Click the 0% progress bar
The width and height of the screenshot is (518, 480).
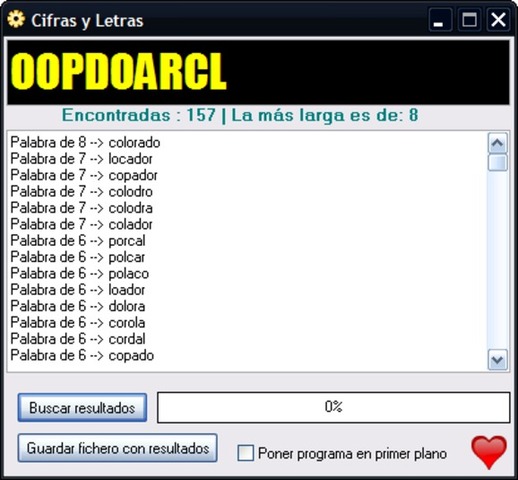334,407
